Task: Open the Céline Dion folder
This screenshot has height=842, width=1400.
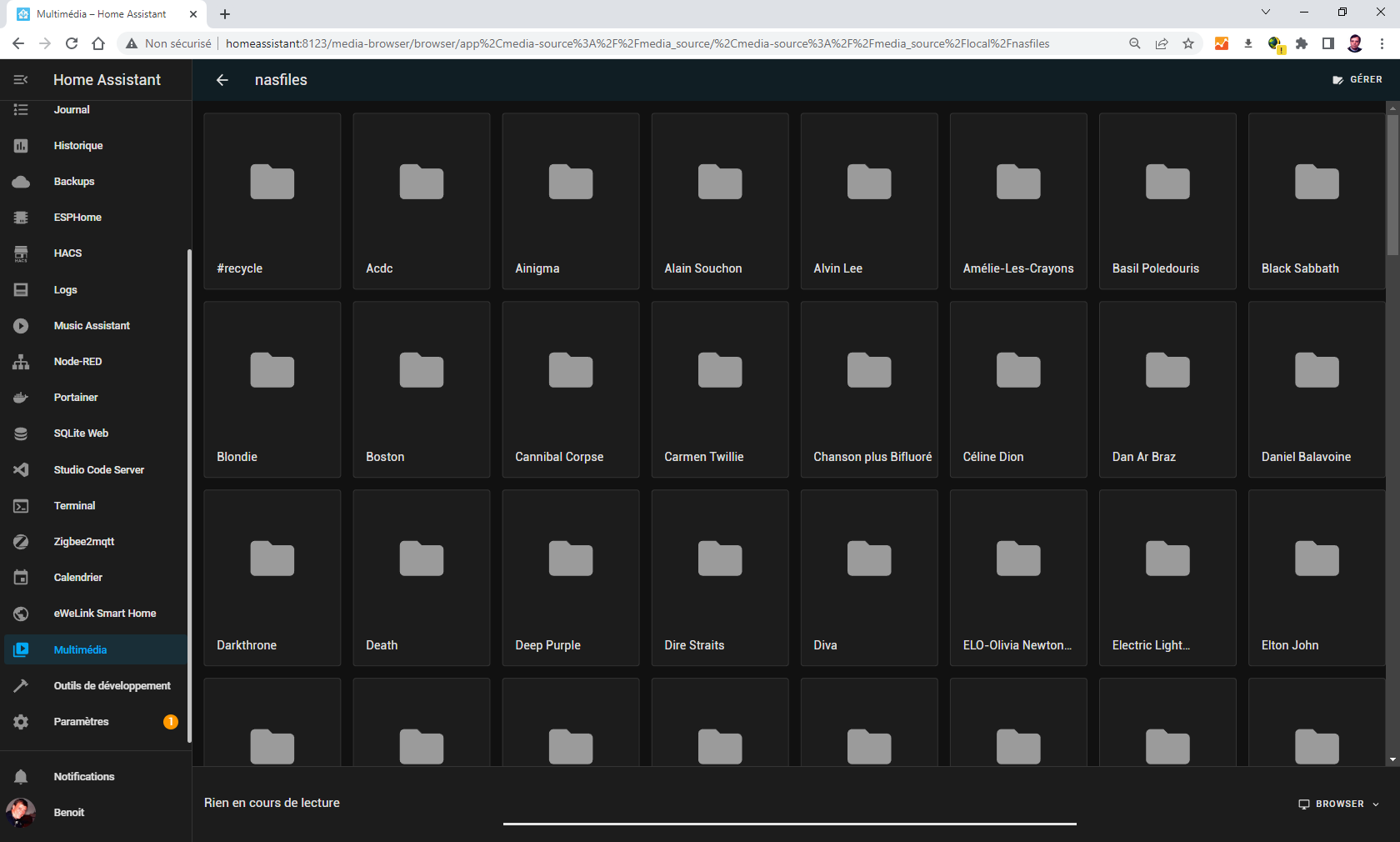Action: (x=1018, y=389)
